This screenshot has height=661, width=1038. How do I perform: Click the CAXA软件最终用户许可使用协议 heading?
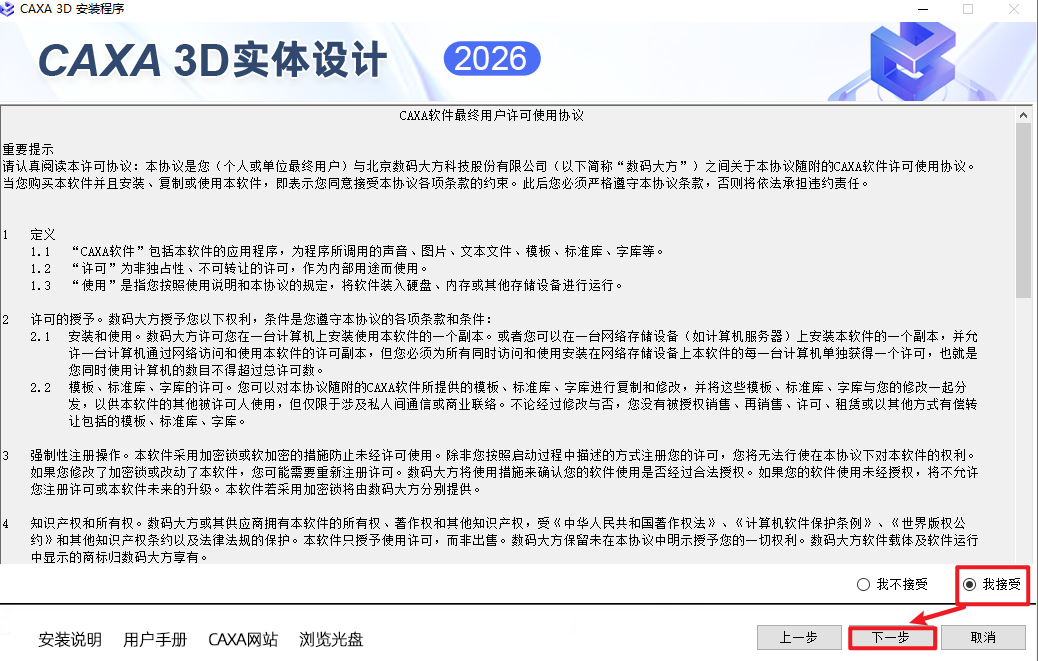pos(491,115)
